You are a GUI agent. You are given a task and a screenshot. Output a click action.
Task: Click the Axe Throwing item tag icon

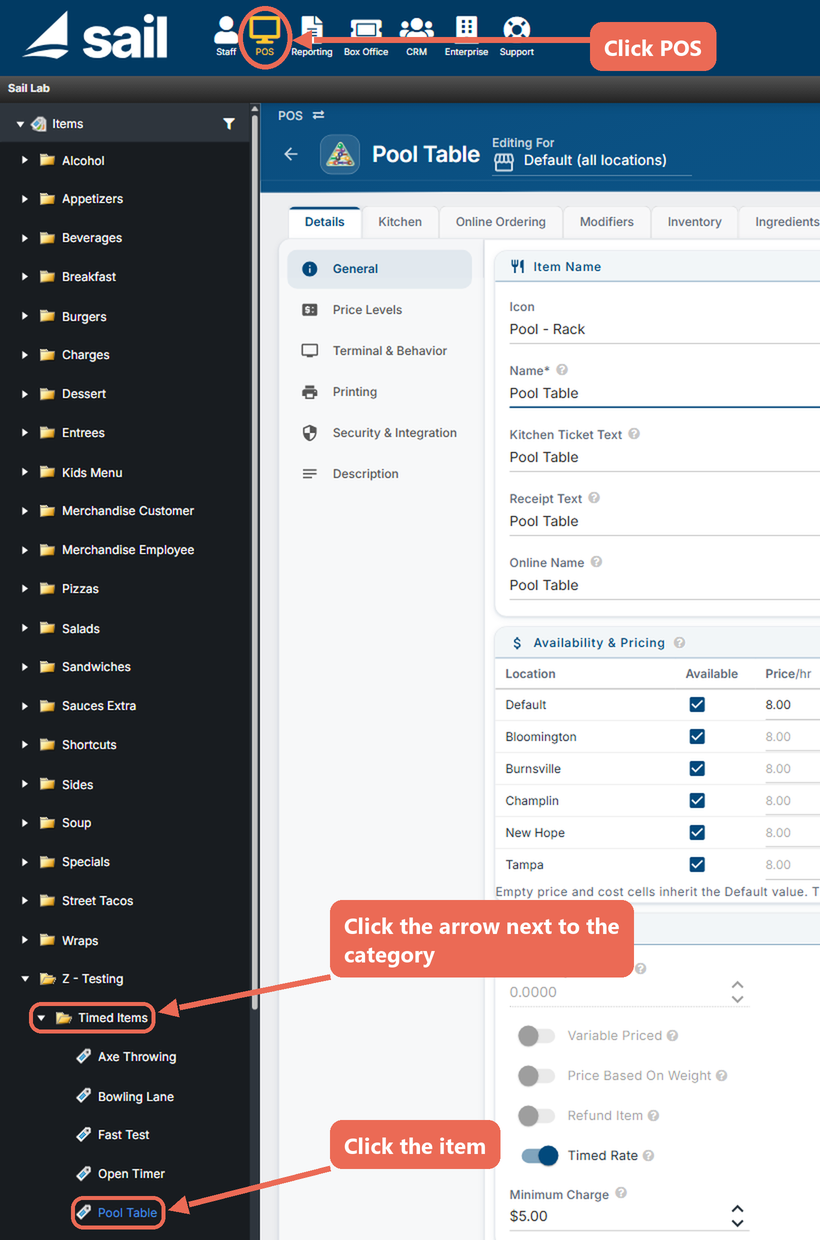pos(84,1056)
